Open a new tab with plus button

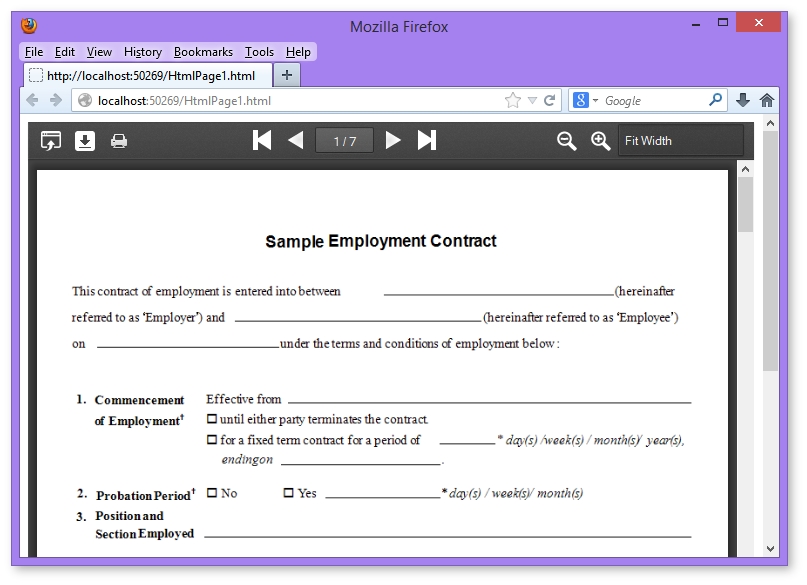(x=287, y=76)
